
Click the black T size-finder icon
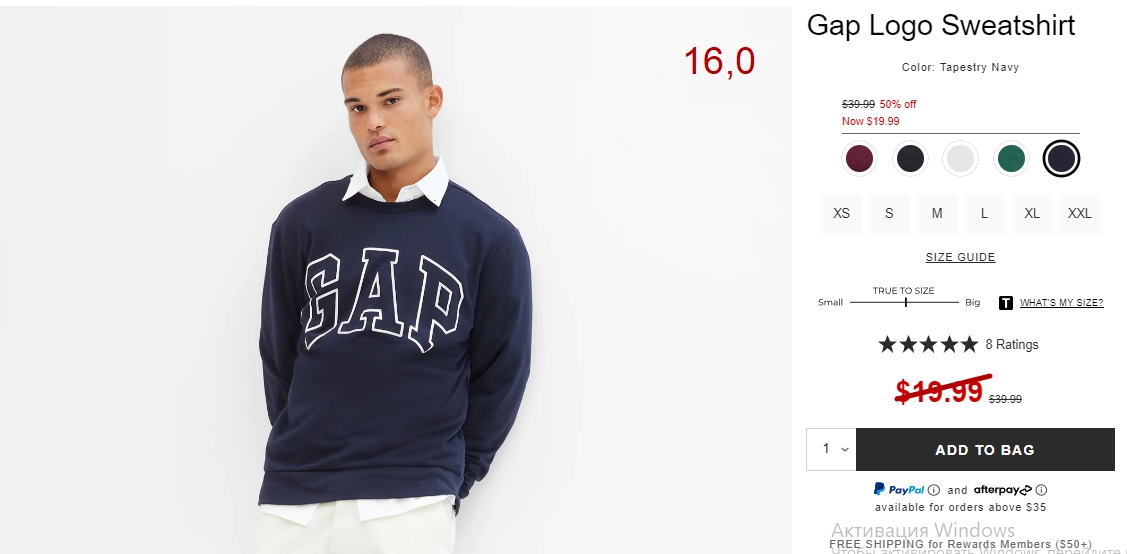coord(1006,303)
